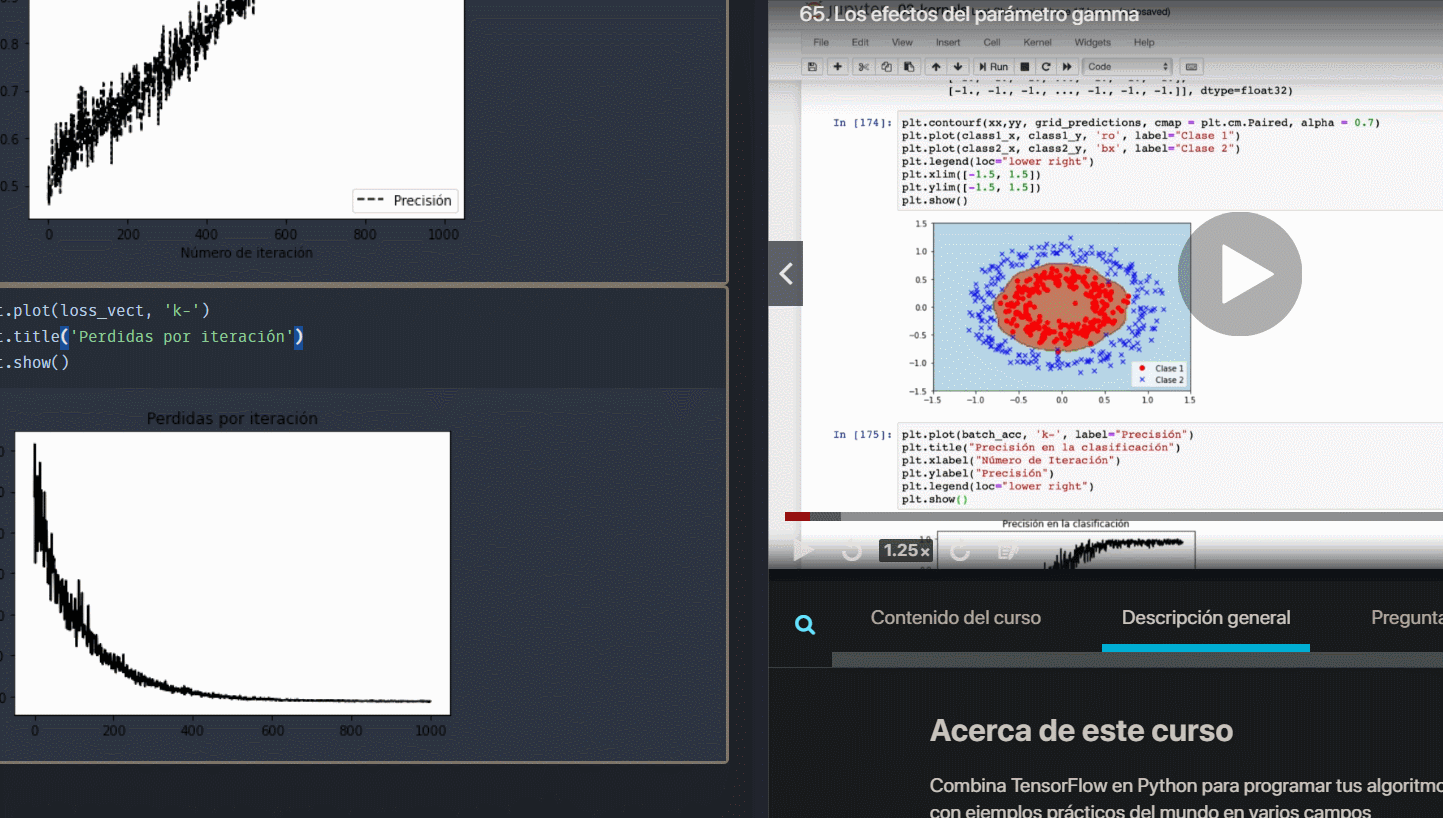Move cell down with the down-arrow icon
Viewport: 1443px width, 818px height.
coord(959,67)
